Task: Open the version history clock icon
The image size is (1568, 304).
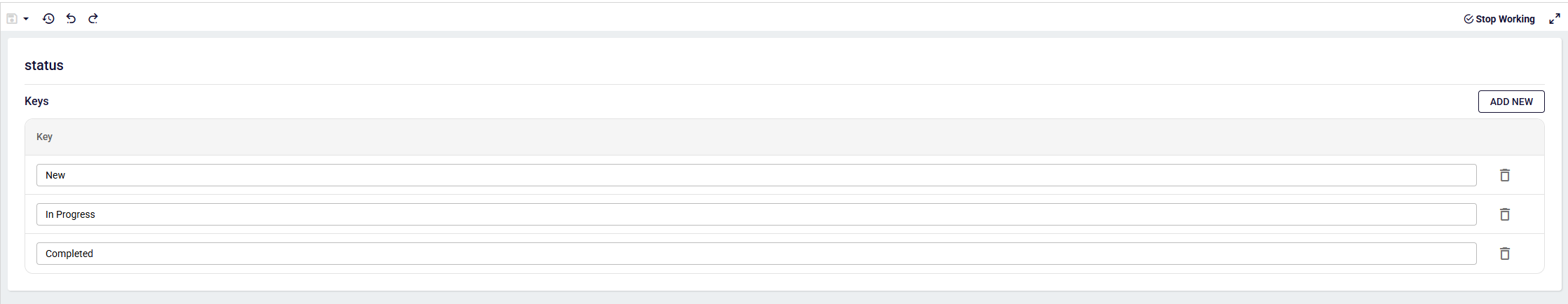Action: click(x=48, y=19)
